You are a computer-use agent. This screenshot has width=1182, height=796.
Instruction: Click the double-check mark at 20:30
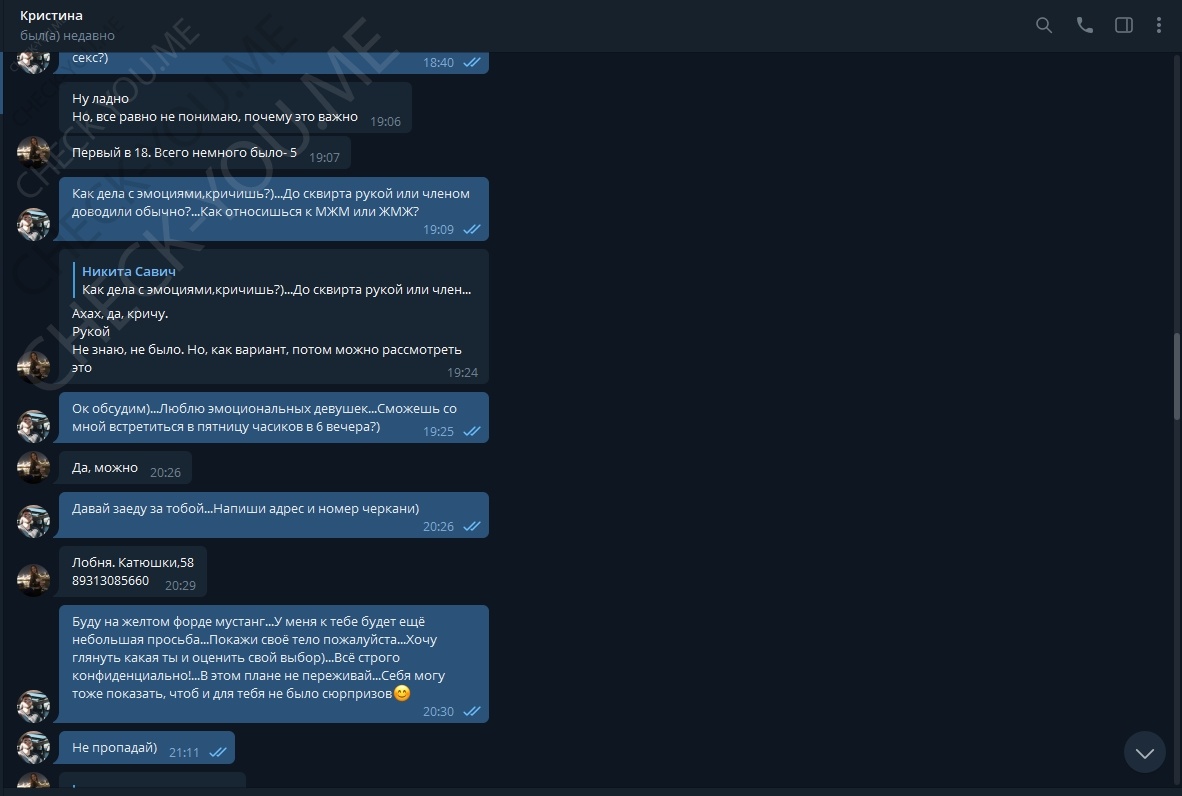pos(472,712)
